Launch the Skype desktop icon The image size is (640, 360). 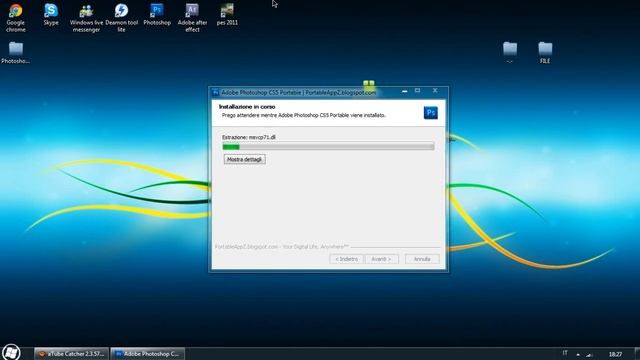click(51, 15)
